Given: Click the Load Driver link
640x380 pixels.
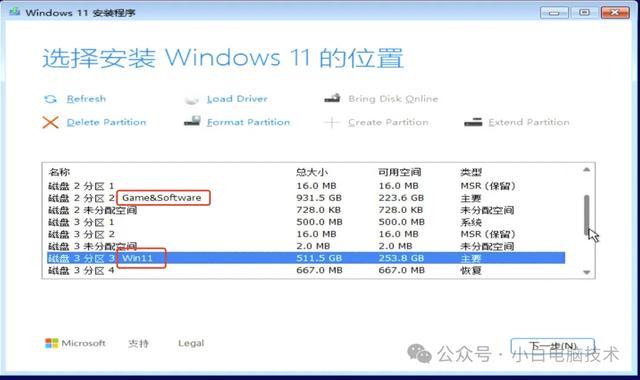Looking at the screenshot, I should click(x=237, y=99).
